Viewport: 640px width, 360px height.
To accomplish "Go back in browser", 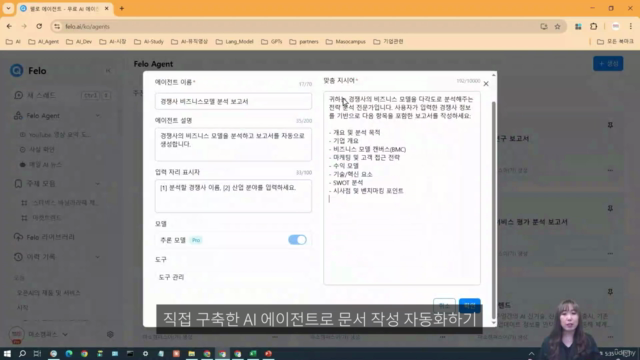I will [x=9, y=26].
